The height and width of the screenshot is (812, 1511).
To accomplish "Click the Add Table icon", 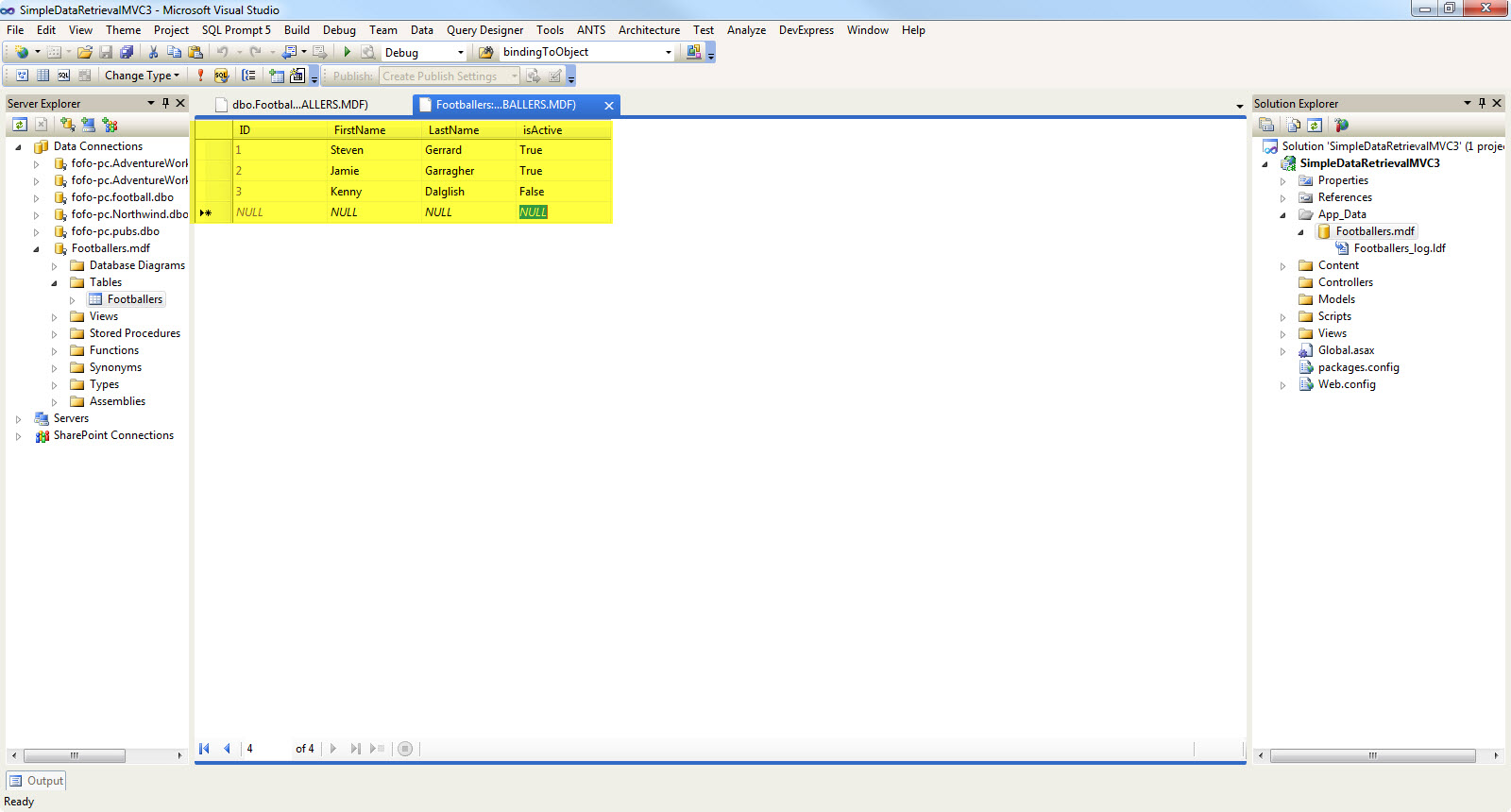I will tap(277, 76).
